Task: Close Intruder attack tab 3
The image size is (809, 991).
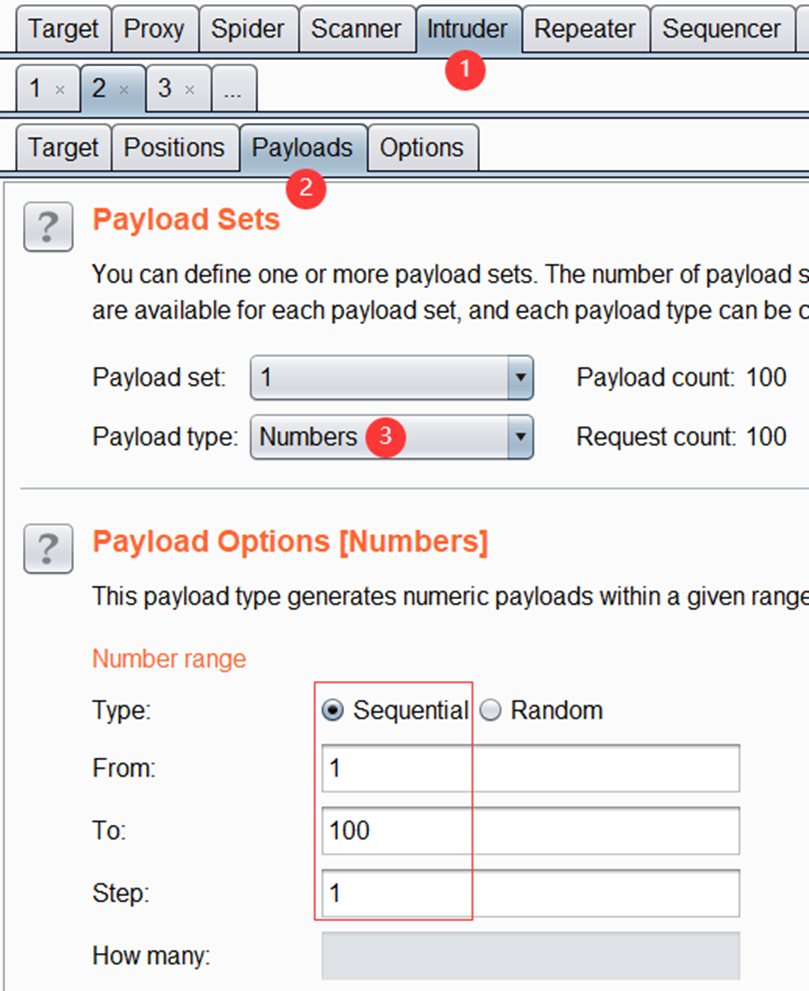Action: coord(190,90)
